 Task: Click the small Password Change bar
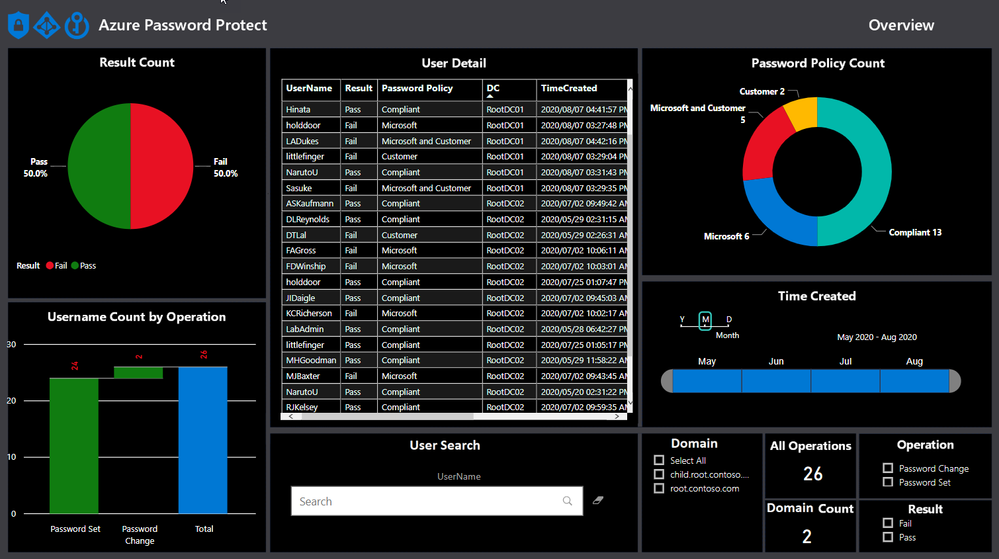(x=138, y=372)
